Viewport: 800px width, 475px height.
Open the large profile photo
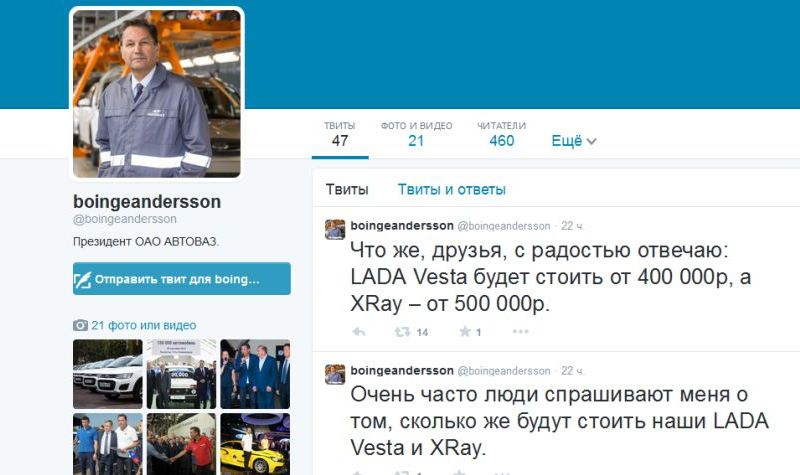[157, 94]
